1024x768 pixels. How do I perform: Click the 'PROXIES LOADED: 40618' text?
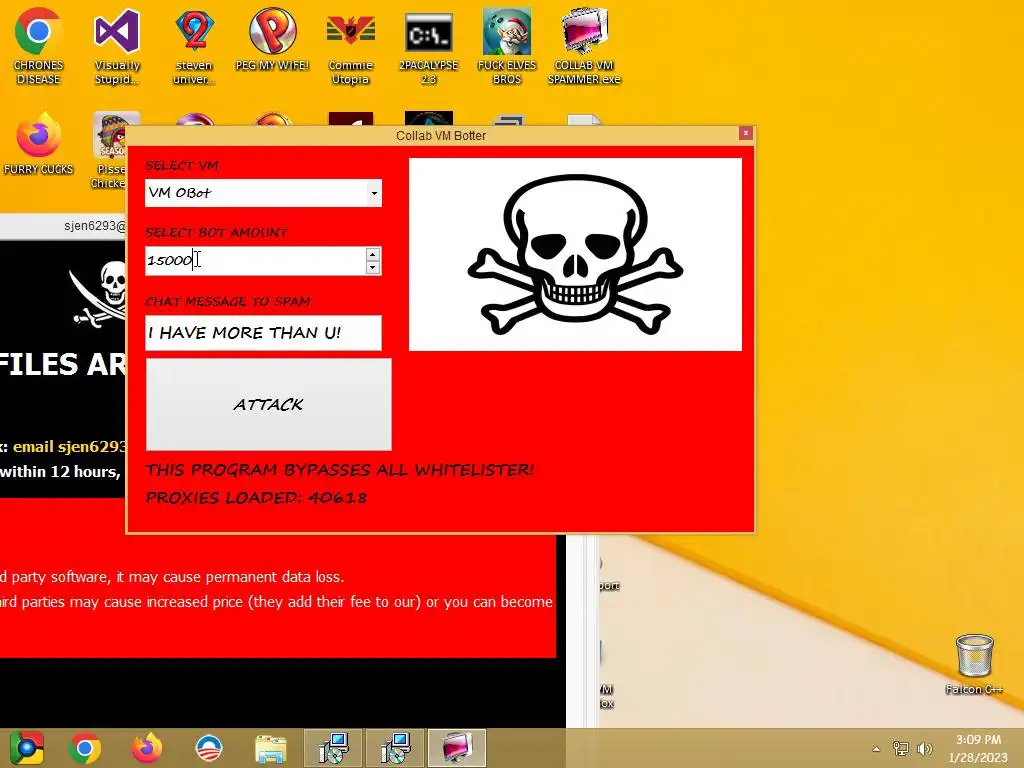click(x=256, y=498)
